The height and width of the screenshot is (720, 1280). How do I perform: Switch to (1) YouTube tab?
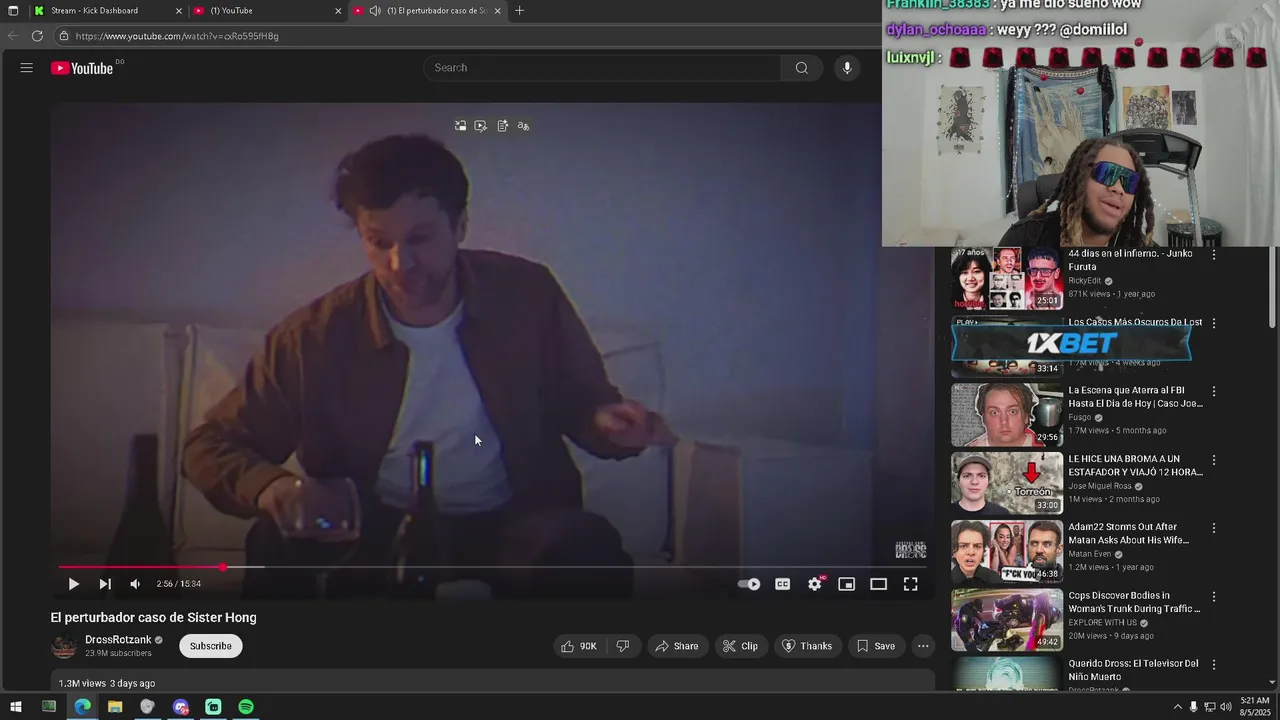pyautogui.click(x=267, y=10)
